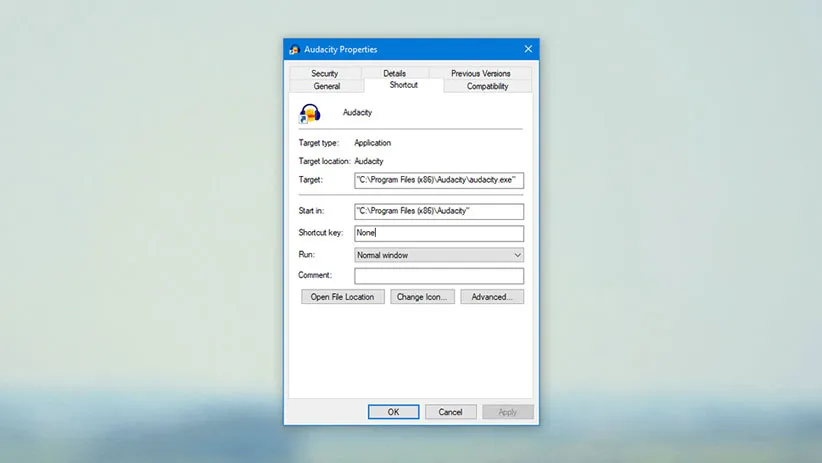Click inside the Target path field
Viewport: 822px width, 463px height.
438,181
